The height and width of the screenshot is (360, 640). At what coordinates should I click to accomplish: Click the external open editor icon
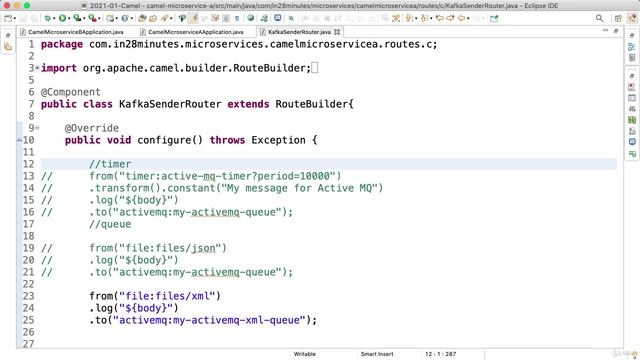pos(494,18)
